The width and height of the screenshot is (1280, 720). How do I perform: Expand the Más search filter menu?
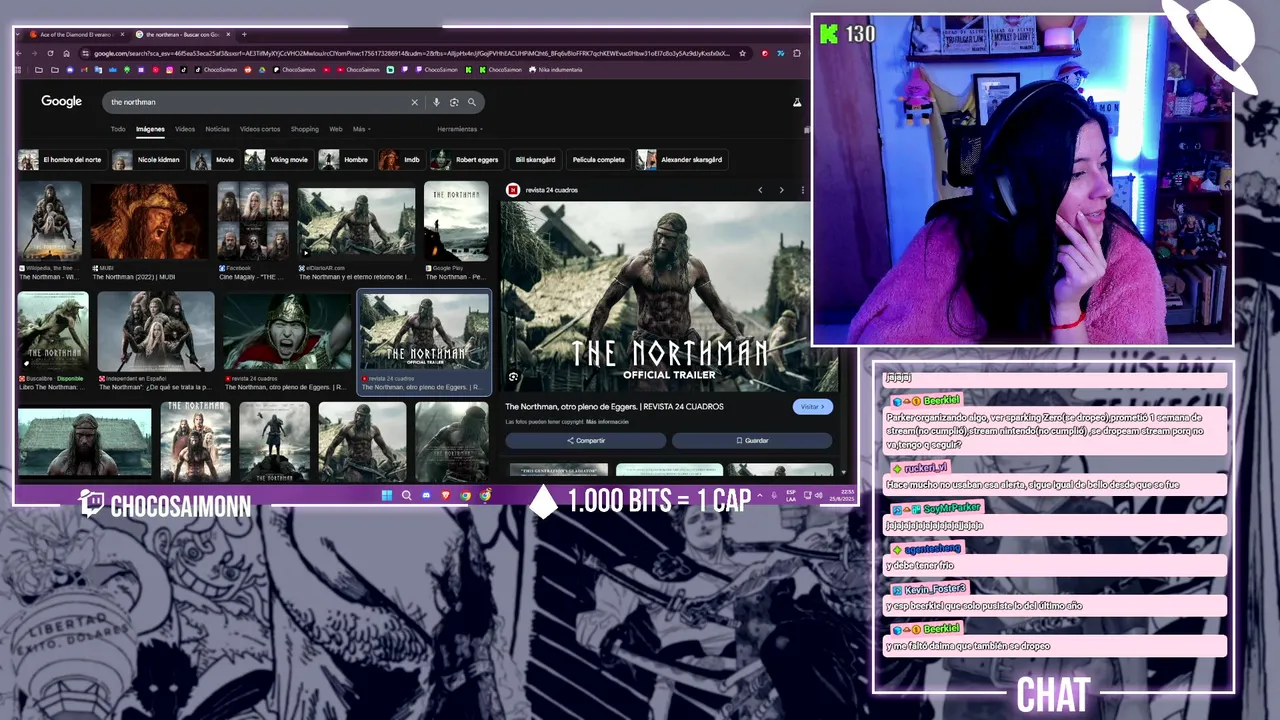point(360,129)
